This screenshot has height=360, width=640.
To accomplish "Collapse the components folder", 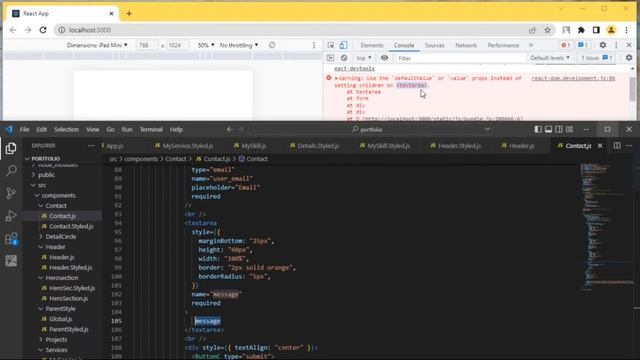I will click(x=58, y=196).
